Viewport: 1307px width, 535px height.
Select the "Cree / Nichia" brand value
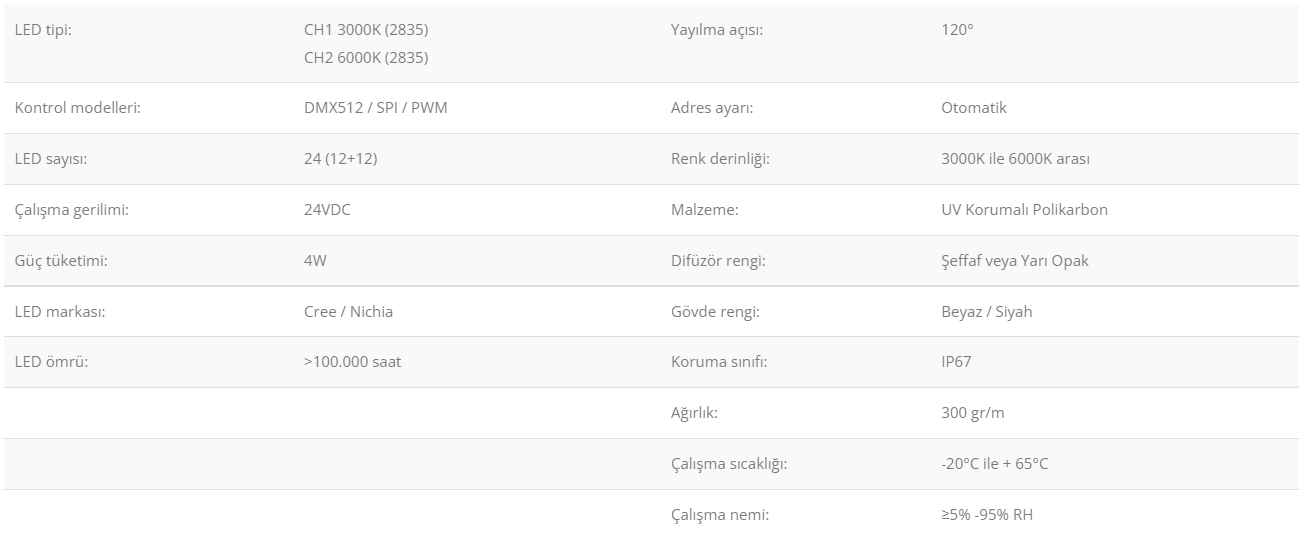348,312
